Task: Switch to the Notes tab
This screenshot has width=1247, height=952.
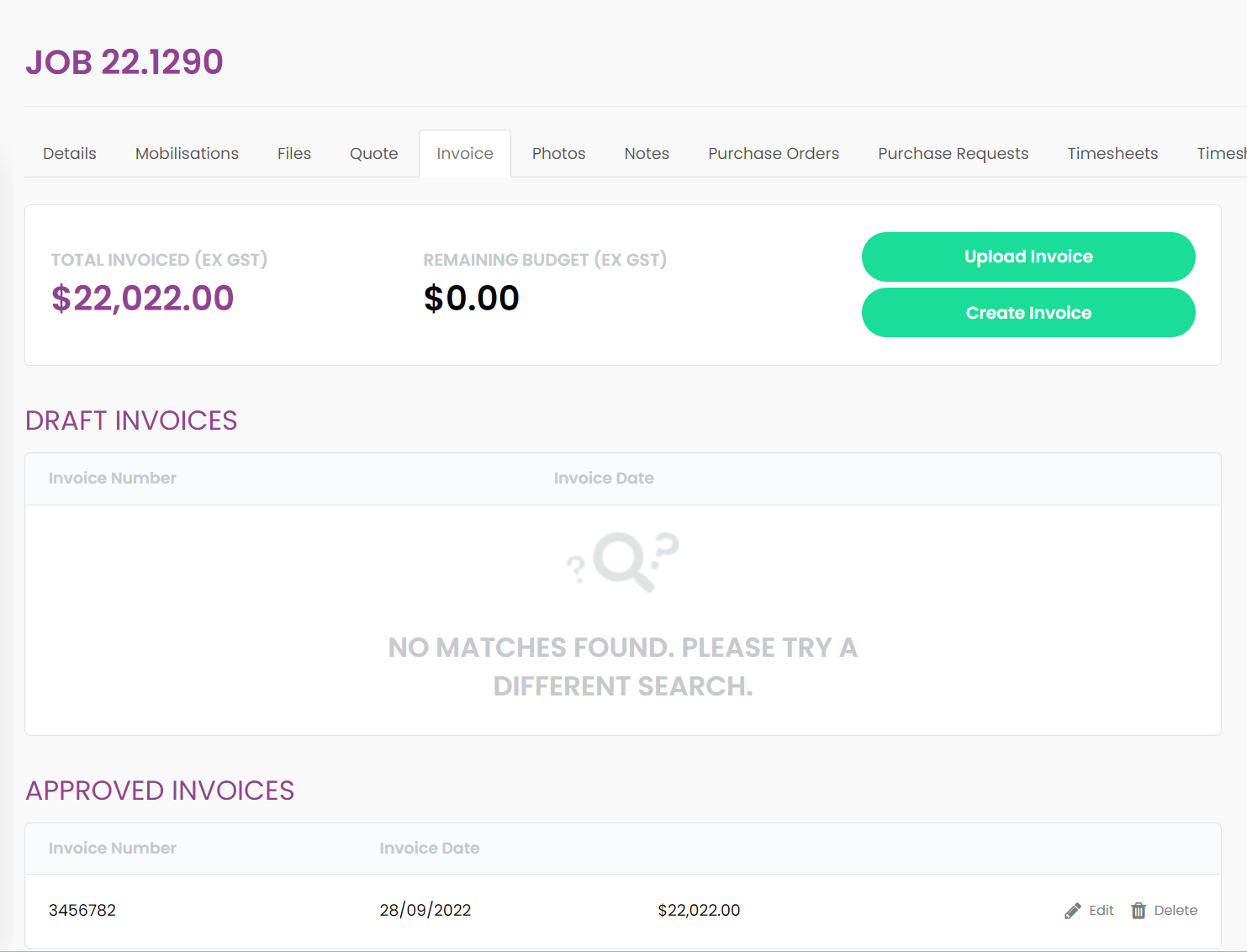Action: click(647, 153)
